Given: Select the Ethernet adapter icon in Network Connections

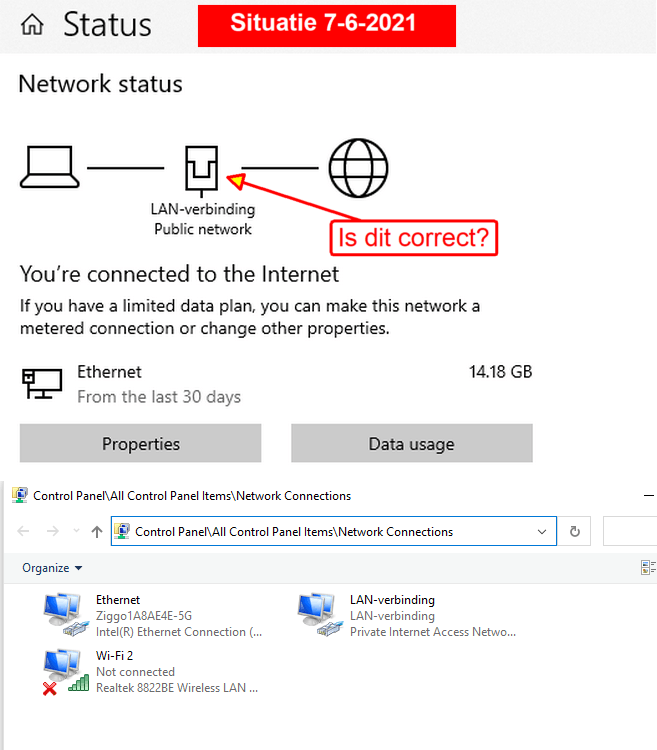Looking at the screenshot, I should point(66,615).
